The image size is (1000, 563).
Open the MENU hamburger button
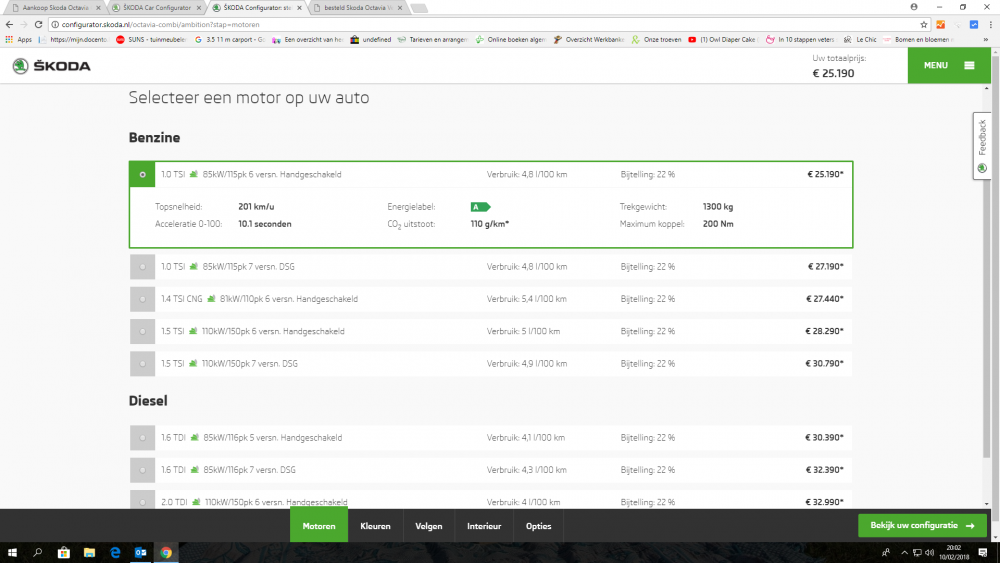pyautogui.click(x=948, y=65)
